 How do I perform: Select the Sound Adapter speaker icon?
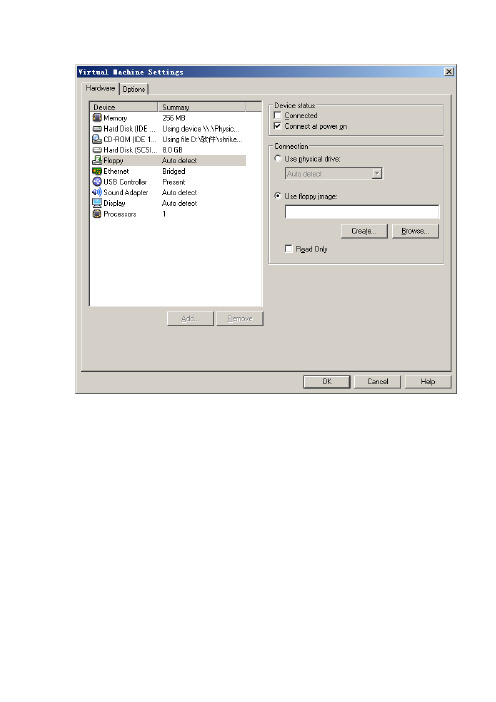click(97, 192)
